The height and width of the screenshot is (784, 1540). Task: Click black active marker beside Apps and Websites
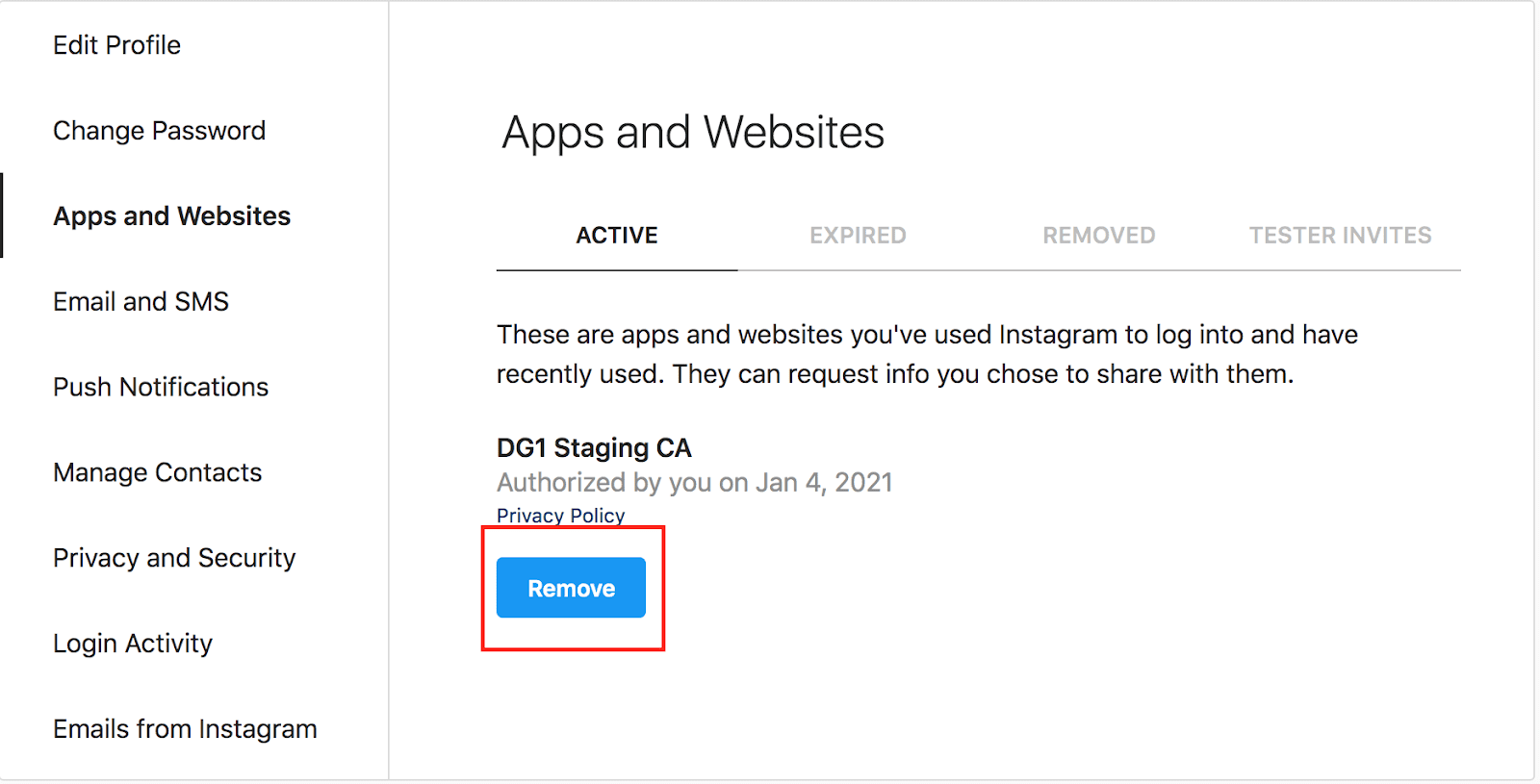click(x=2, y=215)
